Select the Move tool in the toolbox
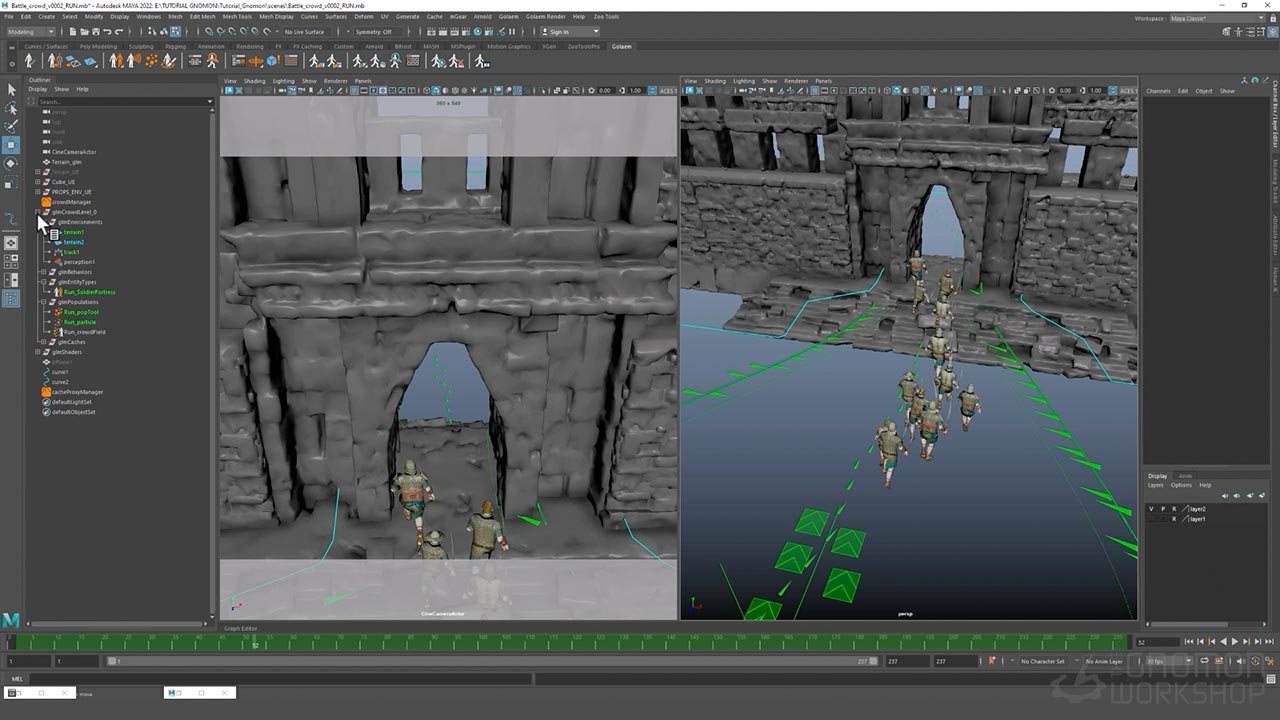The image size is (1280, 720). click(x=12, y=145)
